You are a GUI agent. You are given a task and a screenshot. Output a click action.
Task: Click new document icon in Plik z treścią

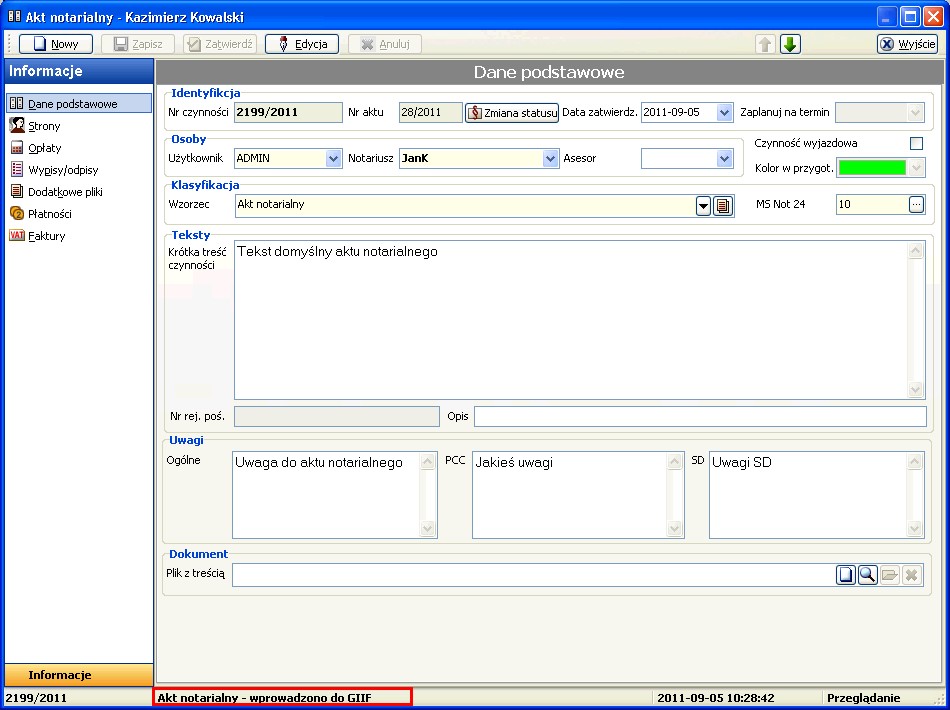pyautogui.click(x=846, y=575)
